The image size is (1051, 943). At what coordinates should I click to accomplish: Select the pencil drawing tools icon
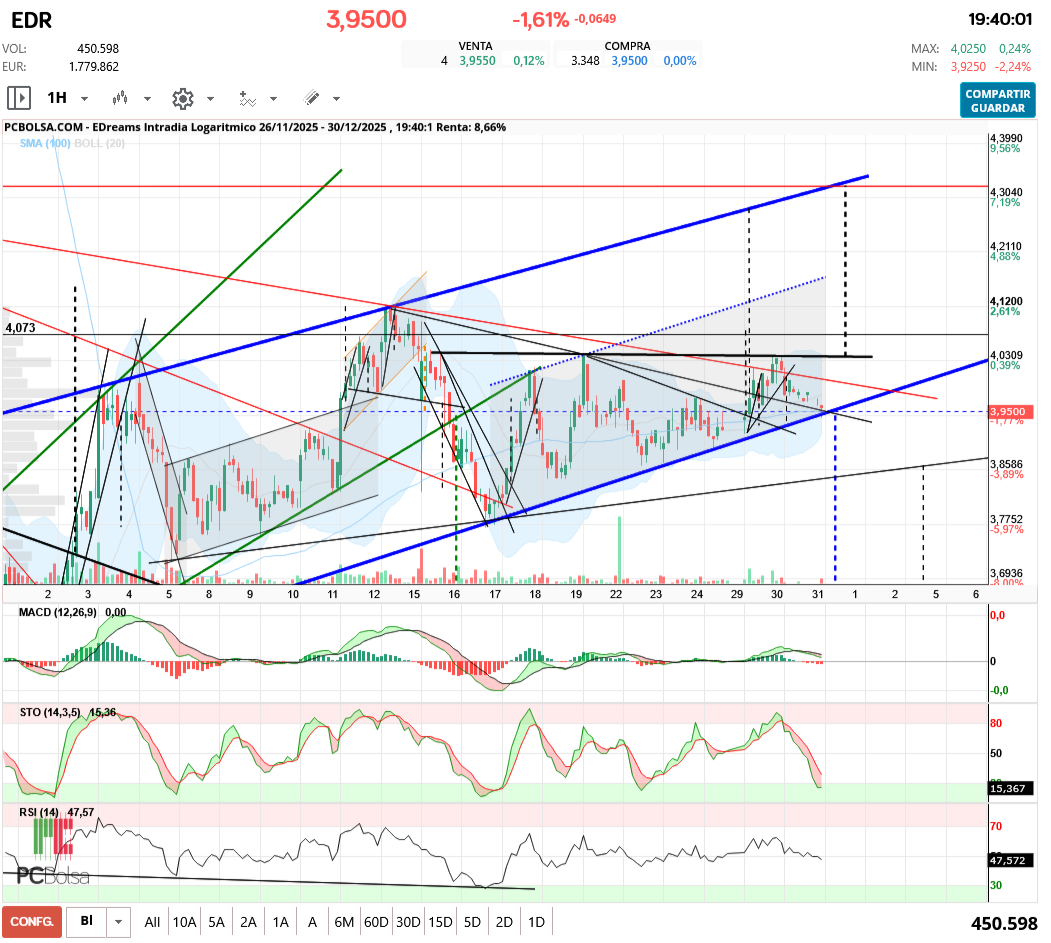[x=311, y=99]
